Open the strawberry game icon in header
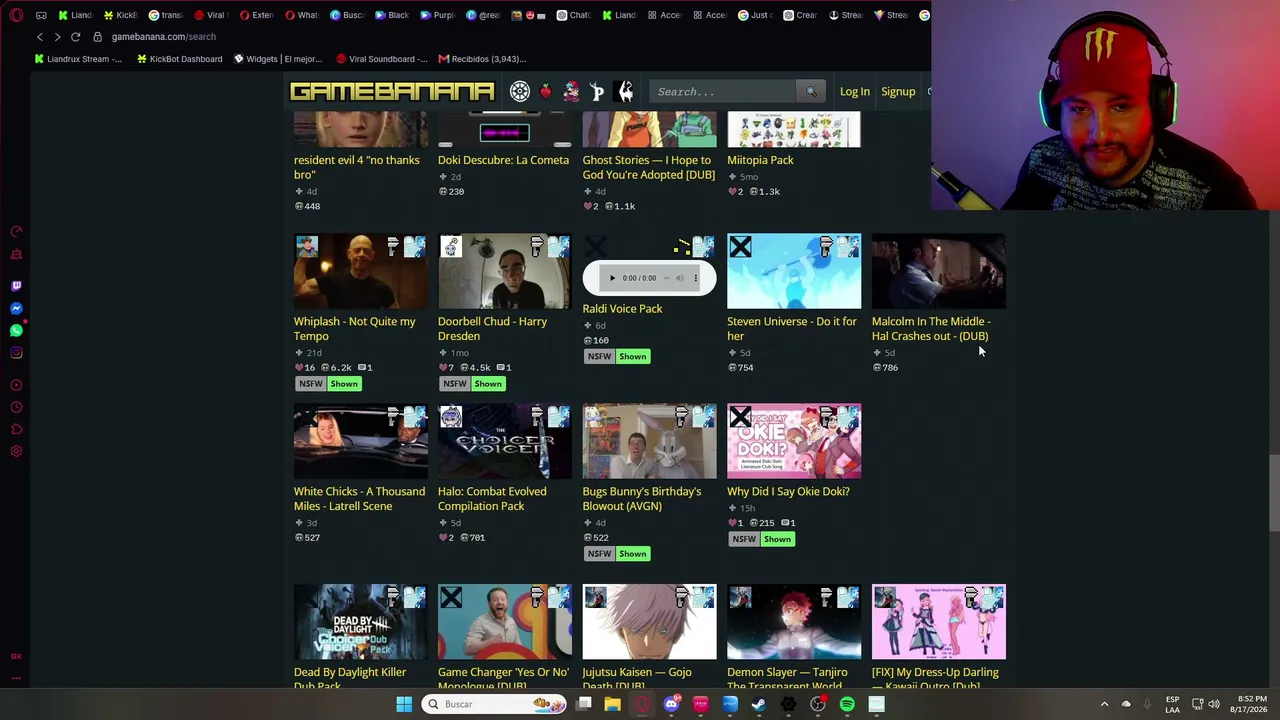Screen dimensions: 1280x720 pos(545,92)
